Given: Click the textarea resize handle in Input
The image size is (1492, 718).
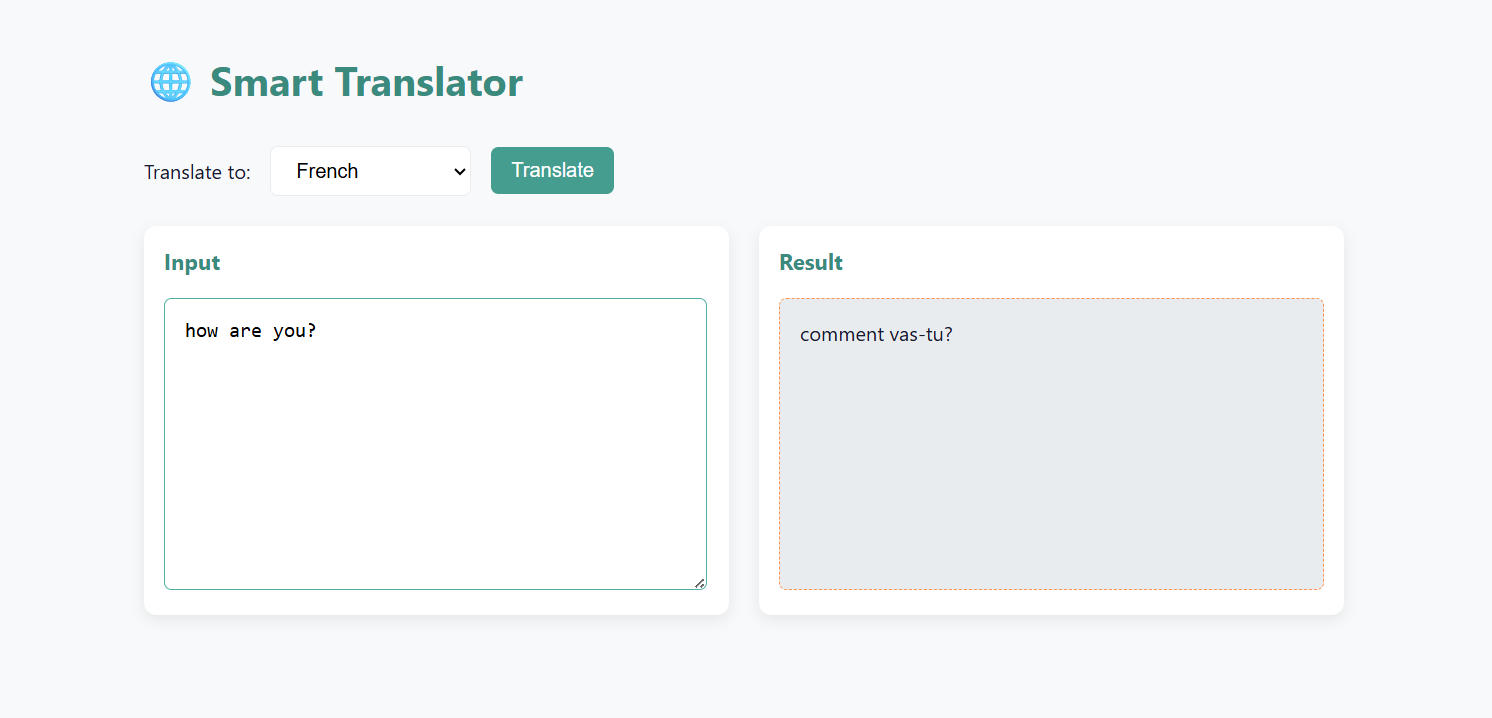Looking at the screenshot, I should [700, 583].
